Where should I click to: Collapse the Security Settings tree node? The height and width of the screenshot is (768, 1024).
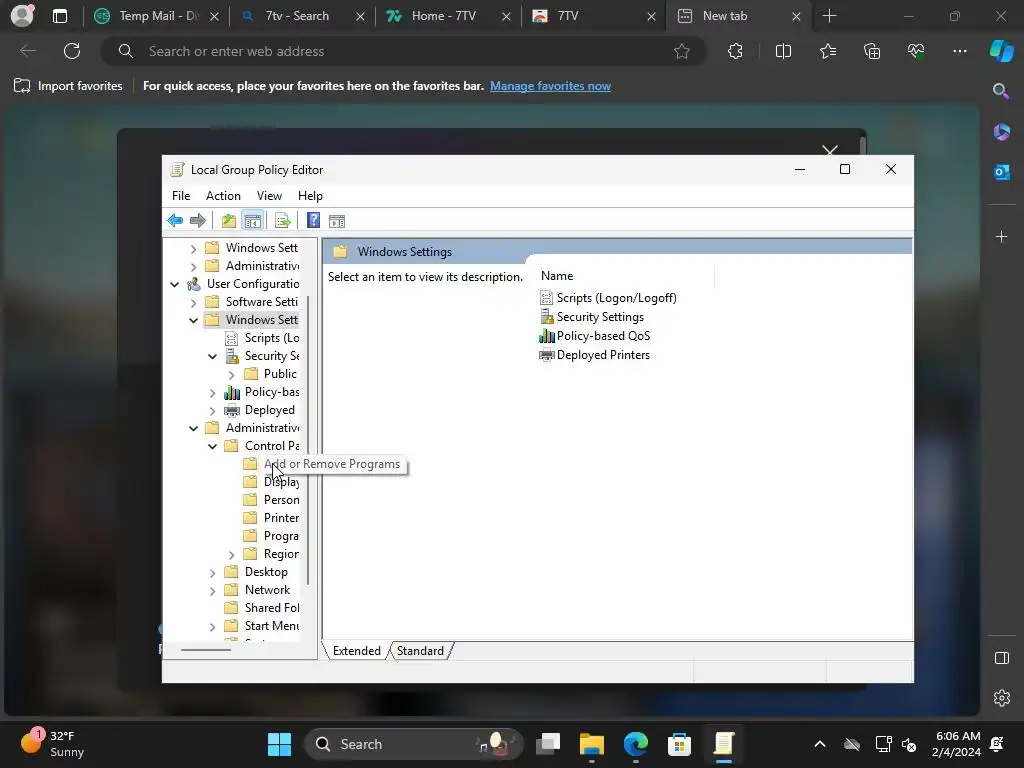pos(212,357)
